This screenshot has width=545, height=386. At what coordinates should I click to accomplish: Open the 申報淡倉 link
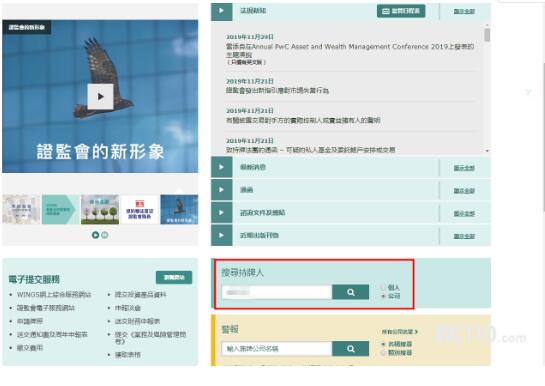(x=128, y=308)
